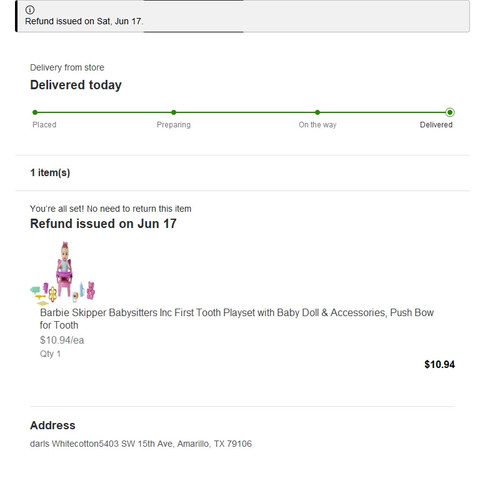Click the Delivered circle marker
The image size is (500, 491).
(450, 112)
